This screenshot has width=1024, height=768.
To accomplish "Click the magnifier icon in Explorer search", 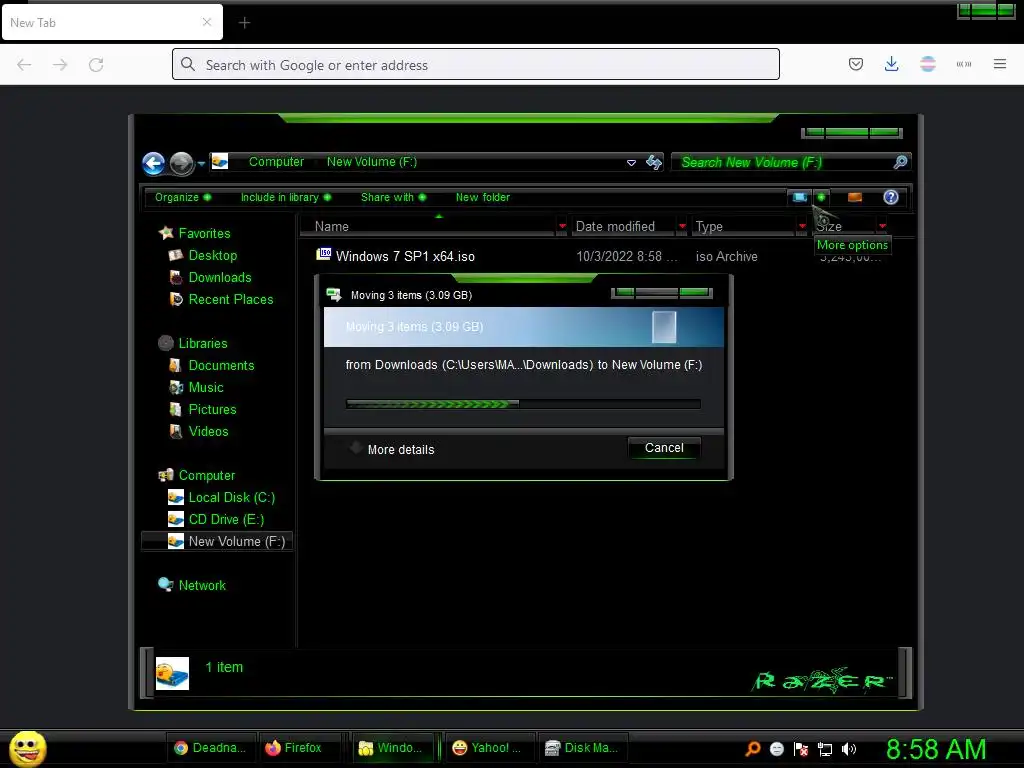I will point(901,162).
